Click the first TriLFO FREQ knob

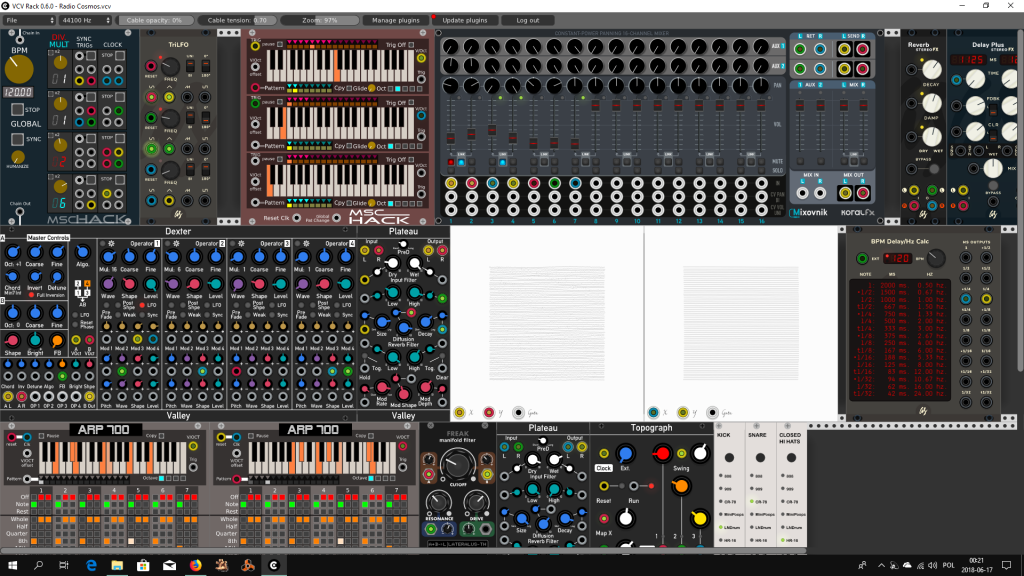tap(170, 67)
